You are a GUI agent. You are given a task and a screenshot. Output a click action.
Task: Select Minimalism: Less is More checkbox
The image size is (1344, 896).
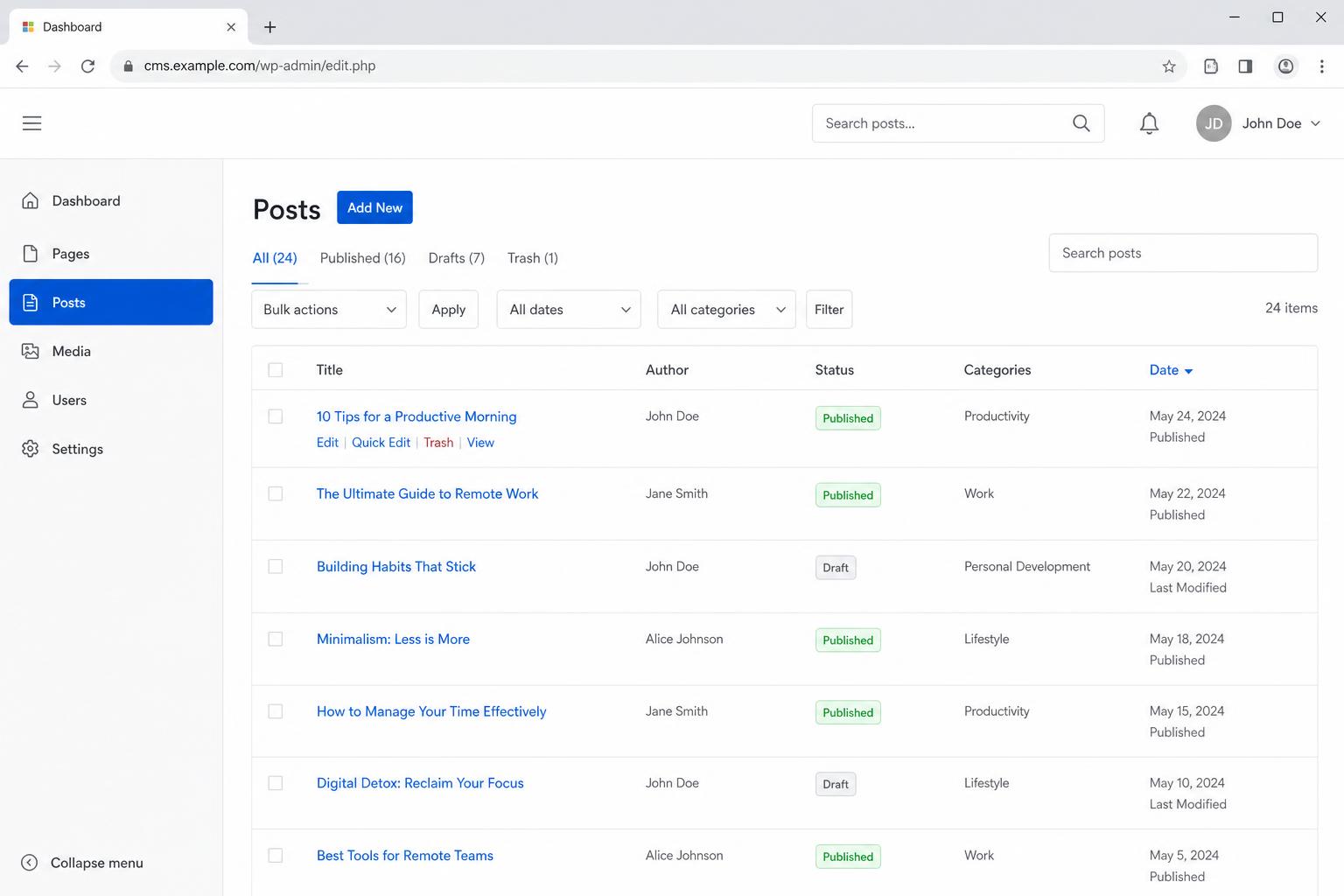tap(276, 640)
